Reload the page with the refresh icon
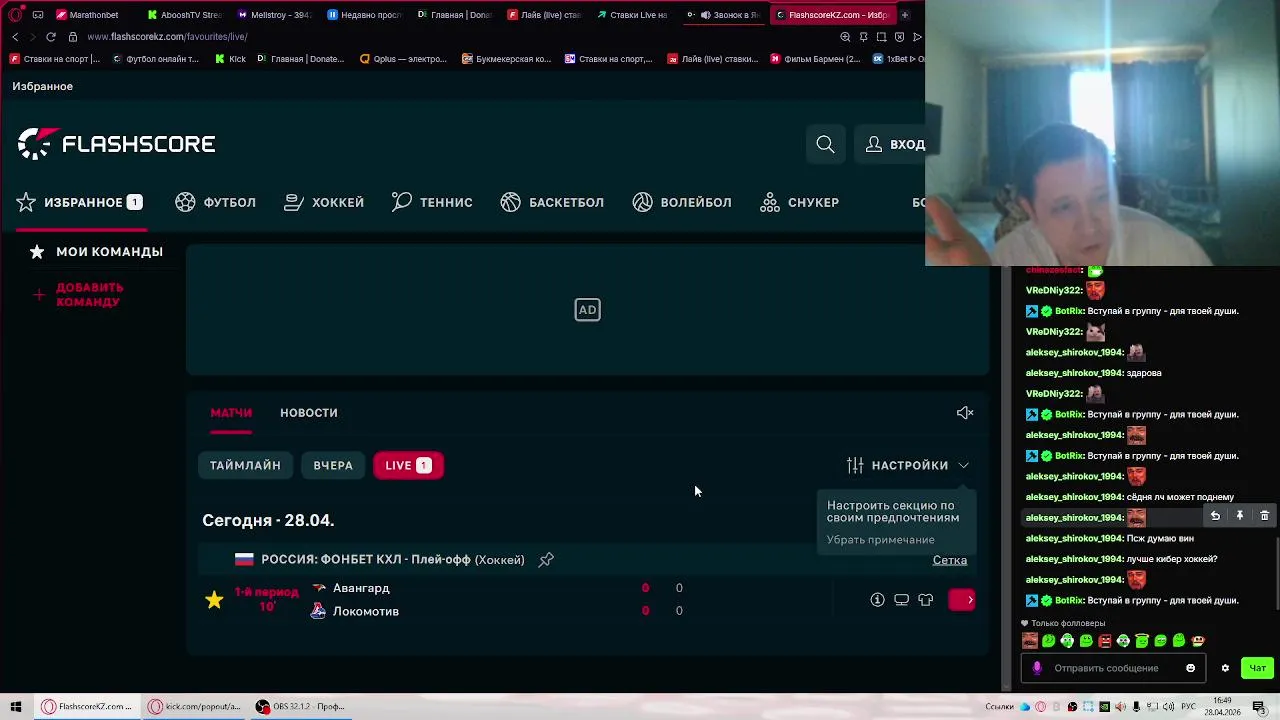The height and width of the screenshot is (720, 1280). pos(50,37)
